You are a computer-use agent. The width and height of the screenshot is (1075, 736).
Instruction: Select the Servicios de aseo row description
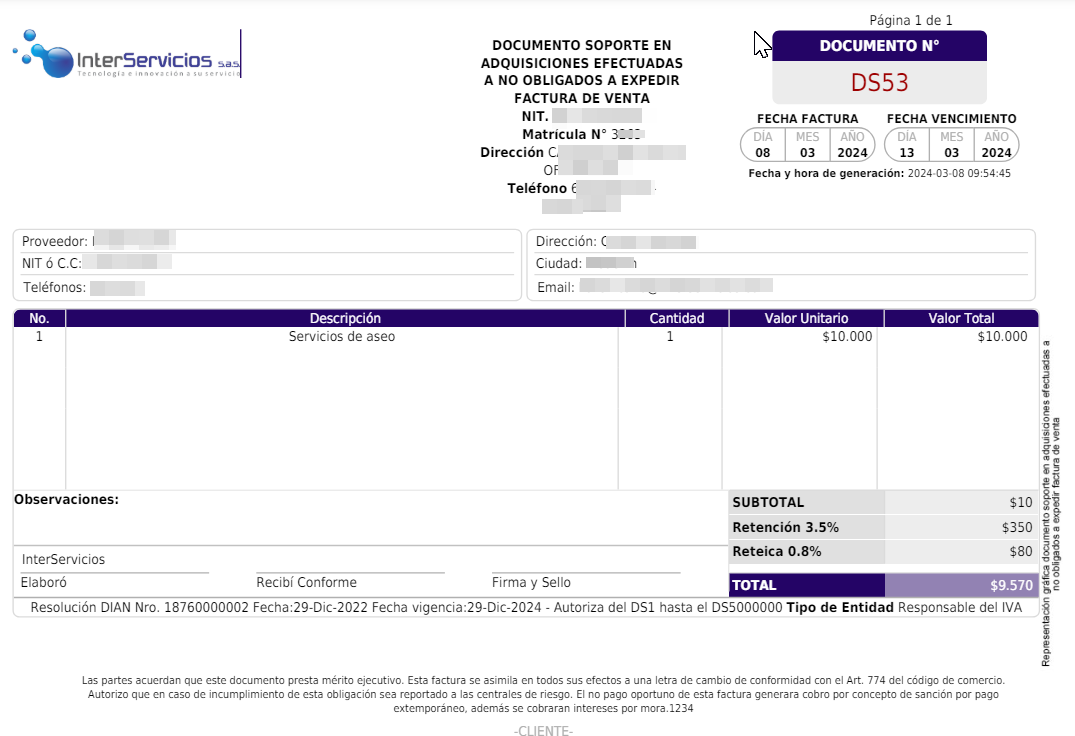[342, 337]
